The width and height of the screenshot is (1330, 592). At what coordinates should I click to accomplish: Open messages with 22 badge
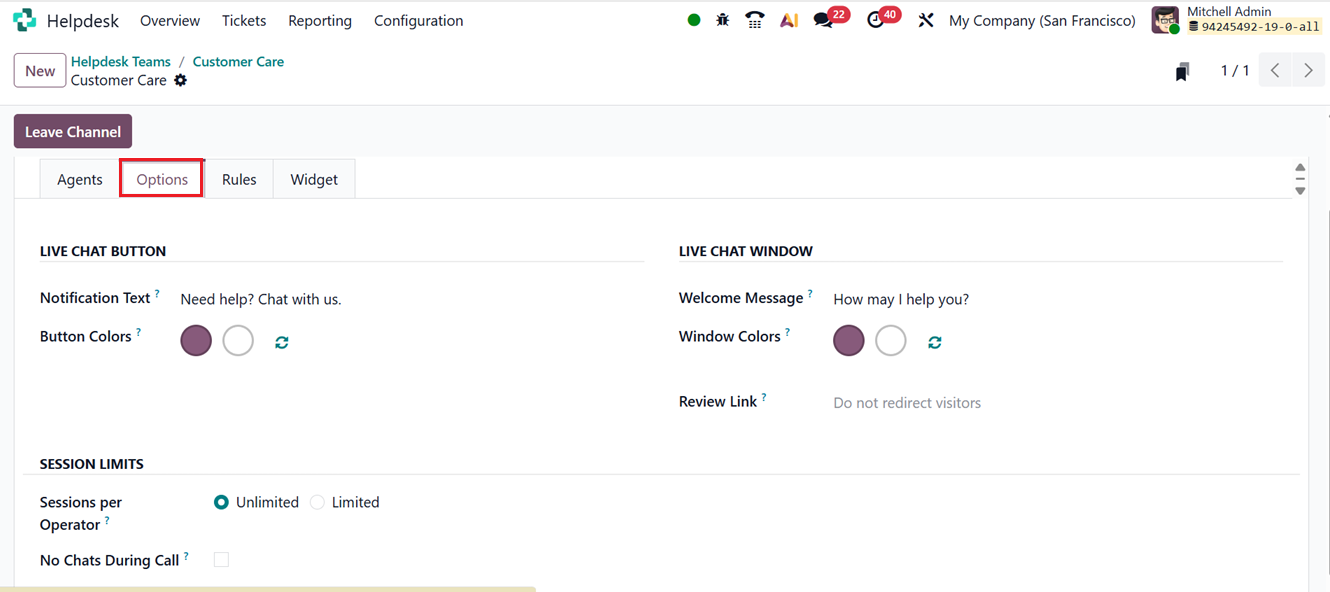point(829,19)
